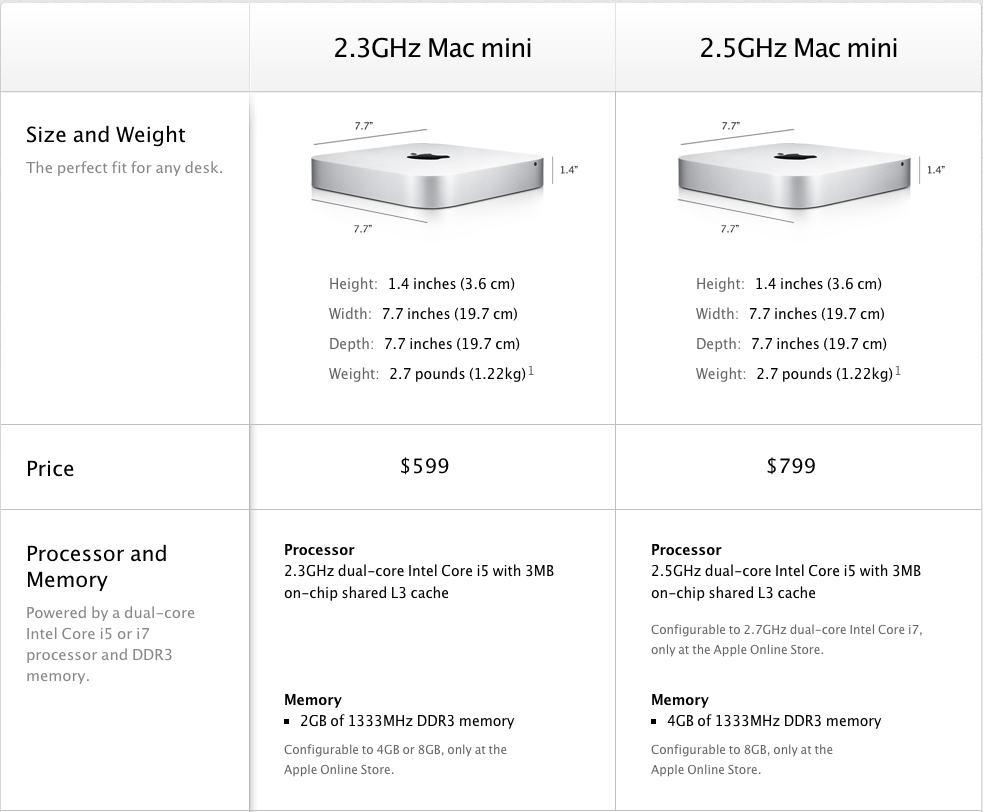The image size is (983, 812).
Task: Click the Configurable to 2.7GHz Core i7 note
Action: (786, 639)
